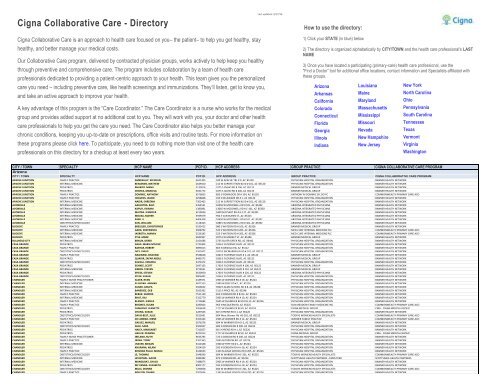Select the Mississippi link
Viewport: 500px width, 386px height.
coord(369,115)
